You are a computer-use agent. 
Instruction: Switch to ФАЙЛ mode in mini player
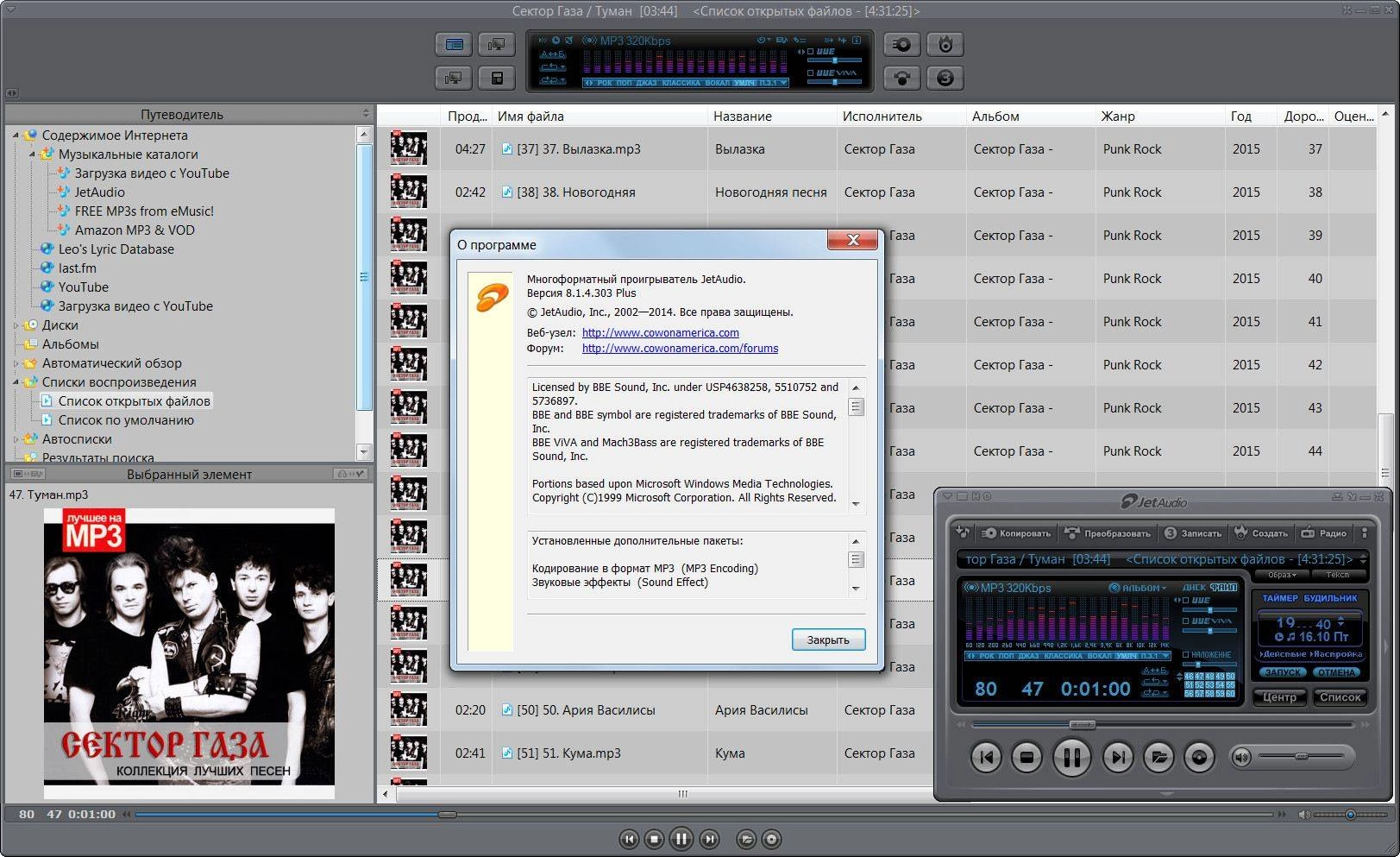[1223, 588]
